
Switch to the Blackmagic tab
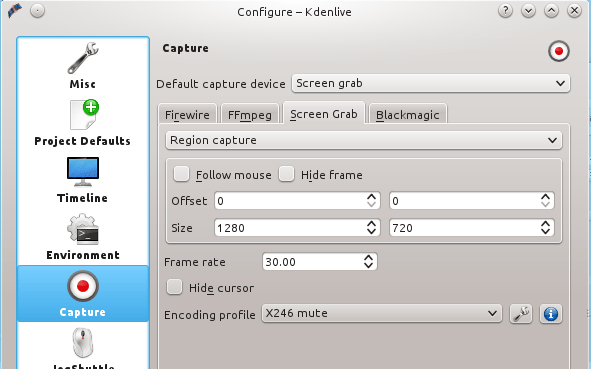click(408, 114)
